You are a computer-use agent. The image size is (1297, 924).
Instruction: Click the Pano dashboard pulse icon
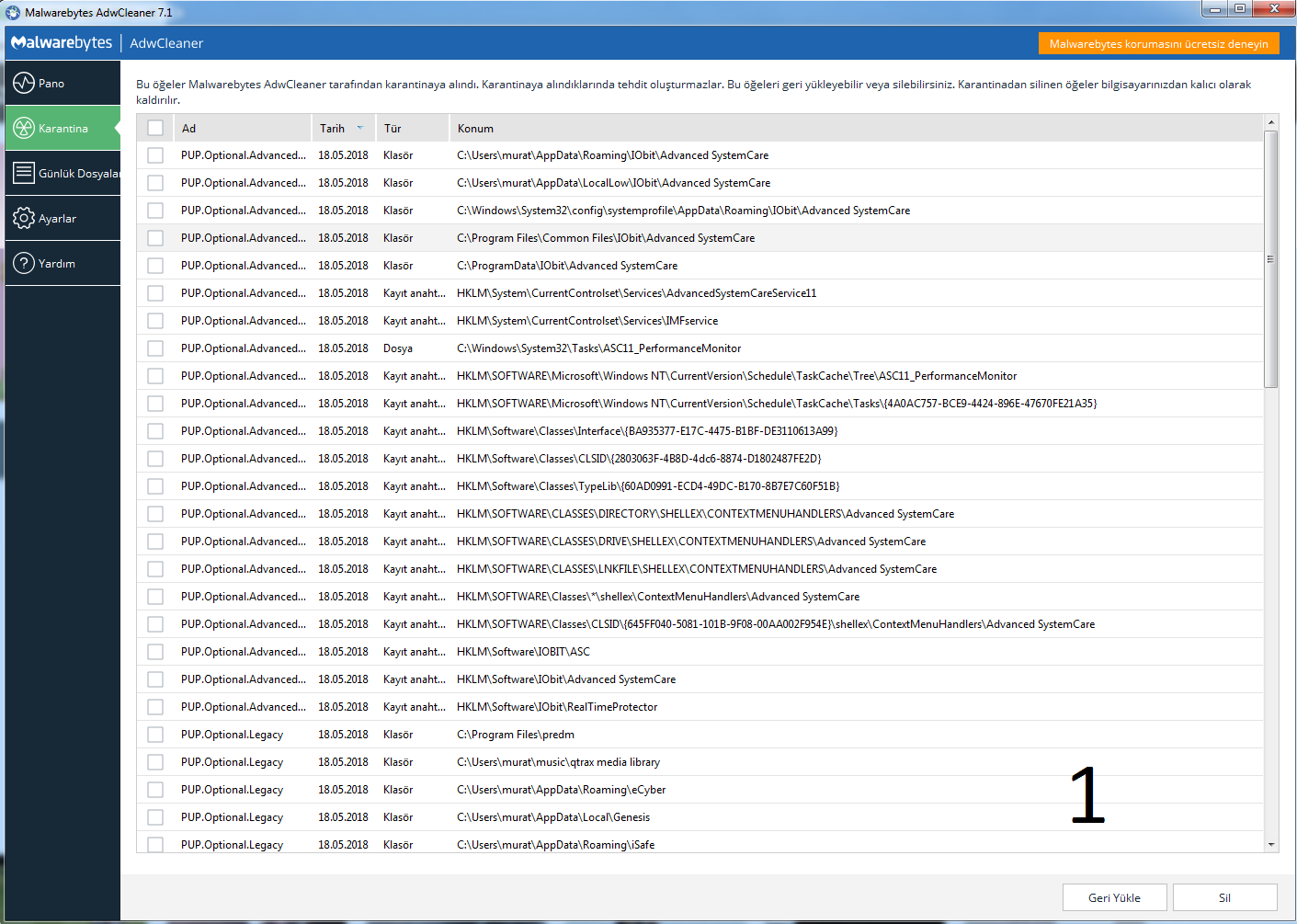pos(24,83)
